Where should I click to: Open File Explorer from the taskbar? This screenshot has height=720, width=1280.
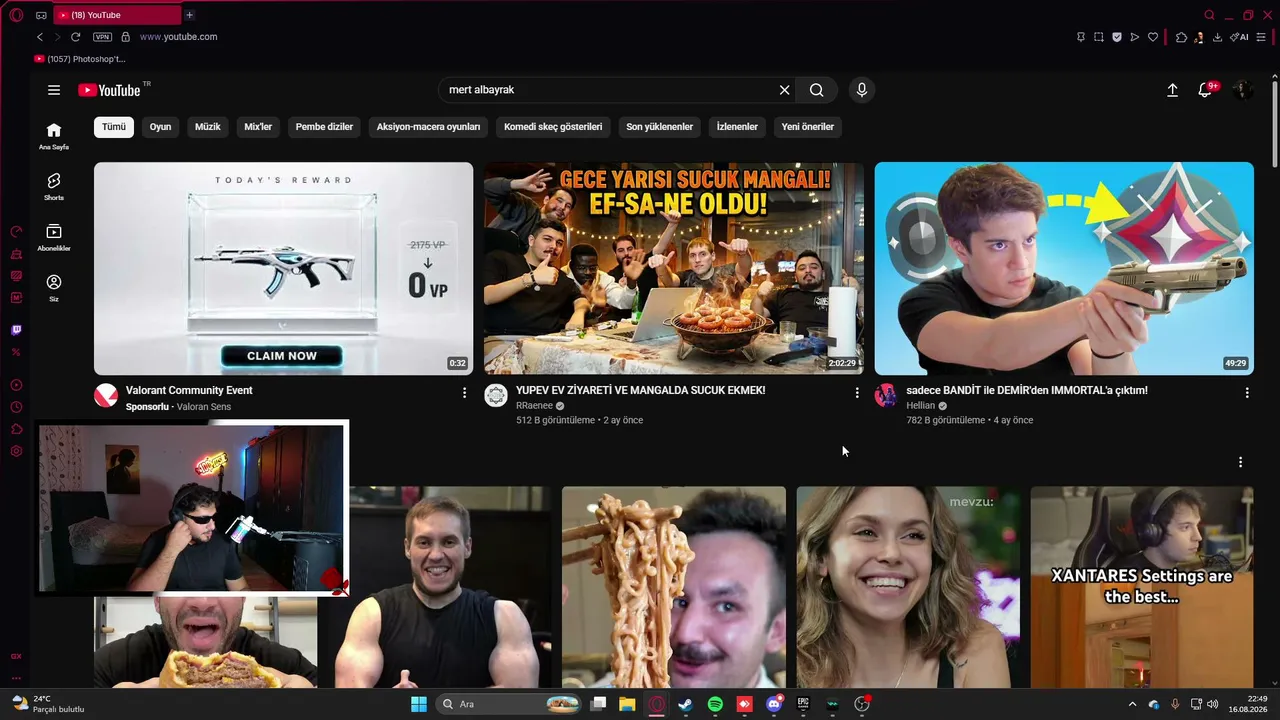pyautogui.click(x=627, y=704)
